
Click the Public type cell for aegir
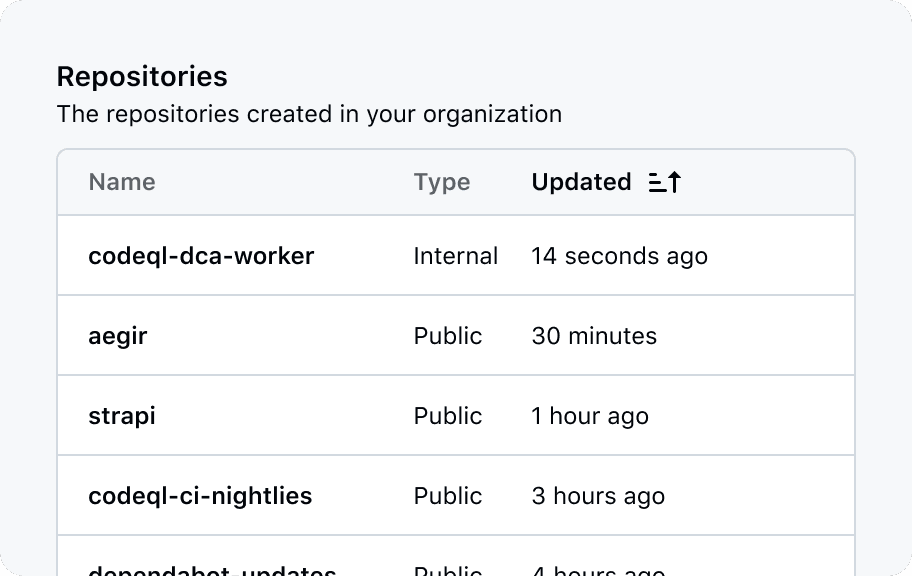(448, 336)
